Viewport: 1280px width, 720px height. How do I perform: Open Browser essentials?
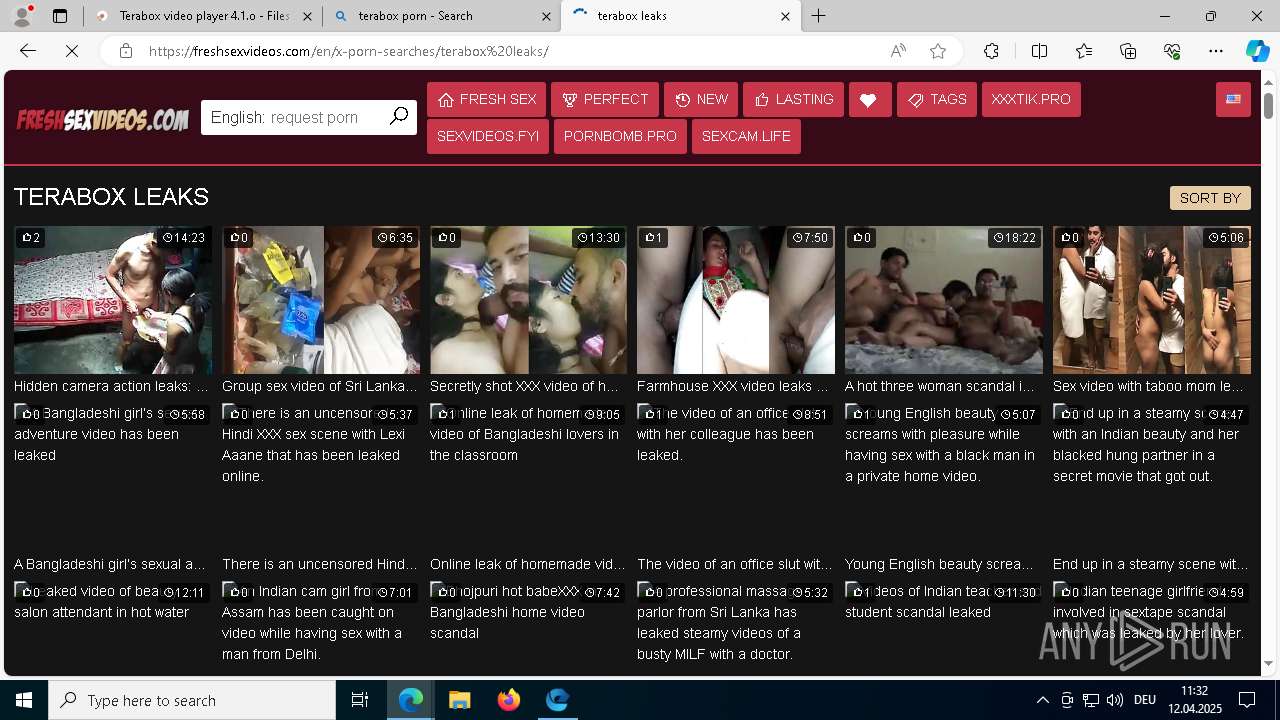click(1172, 51)
